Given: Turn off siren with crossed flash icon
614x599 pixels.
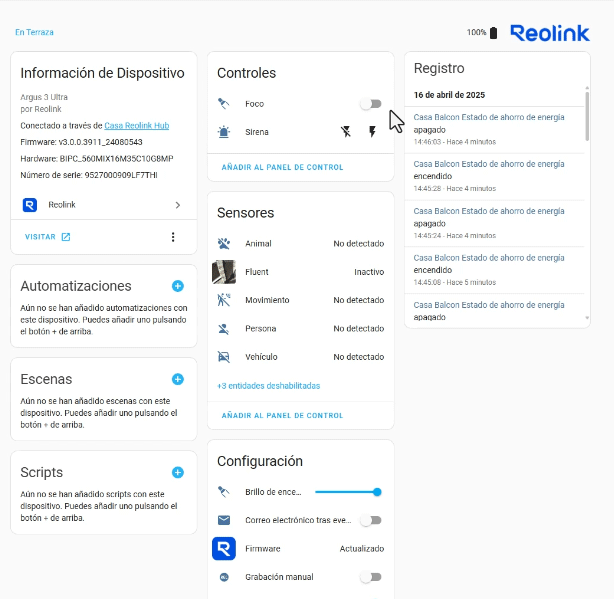Looking at the screenshot, I should [346, 132].
